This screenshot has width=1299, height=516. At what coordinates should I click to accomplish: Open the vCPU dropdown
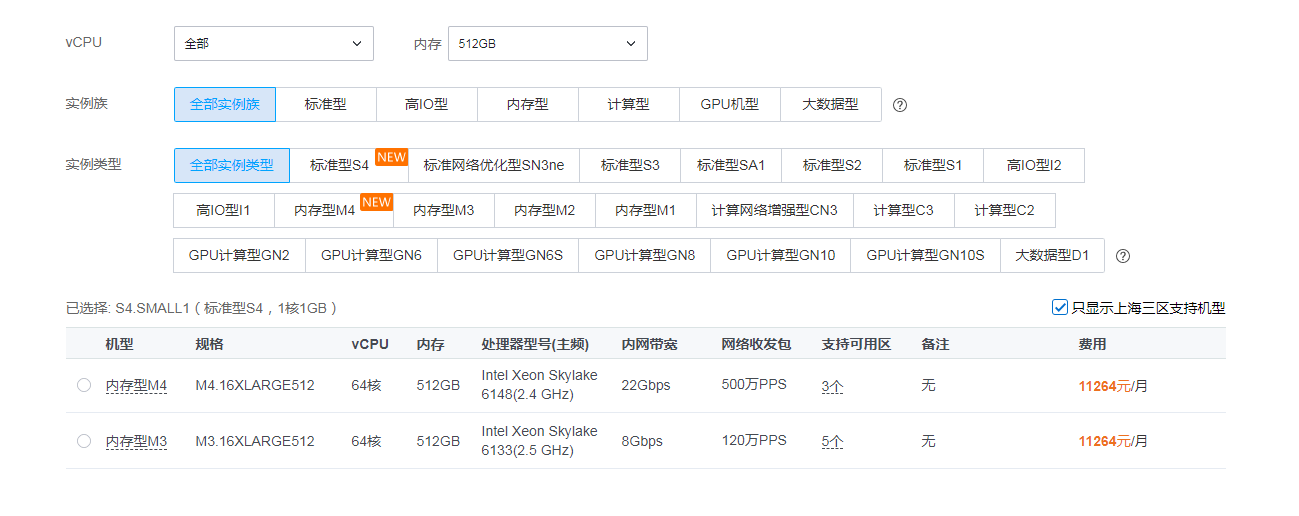click(x=273, y=44)
